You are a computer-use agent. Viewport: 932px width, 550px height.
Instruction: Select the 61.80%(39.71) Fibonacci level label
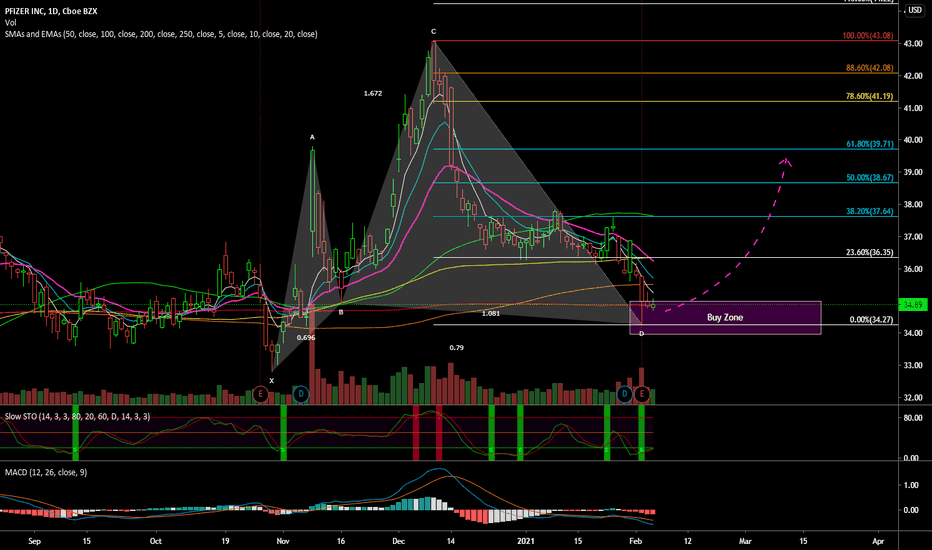[x=870, y=144]
